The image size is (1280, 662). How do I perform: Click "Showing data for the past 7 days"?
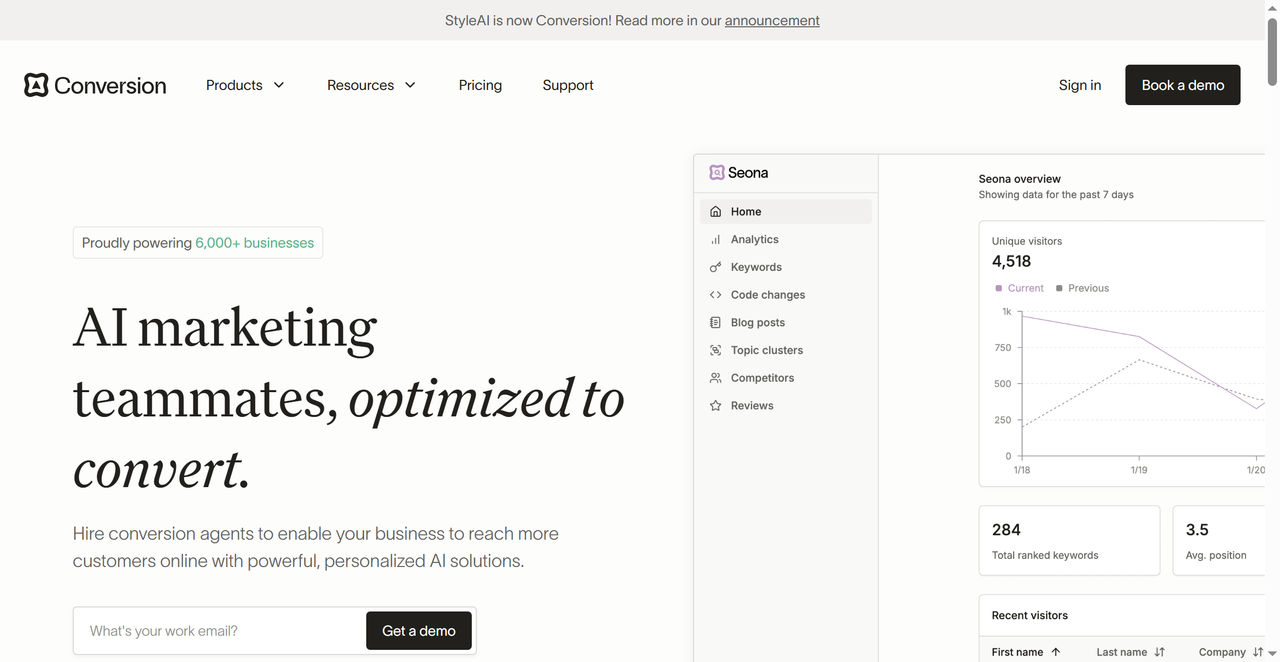pyautogui.click(x=1056, y=195)
